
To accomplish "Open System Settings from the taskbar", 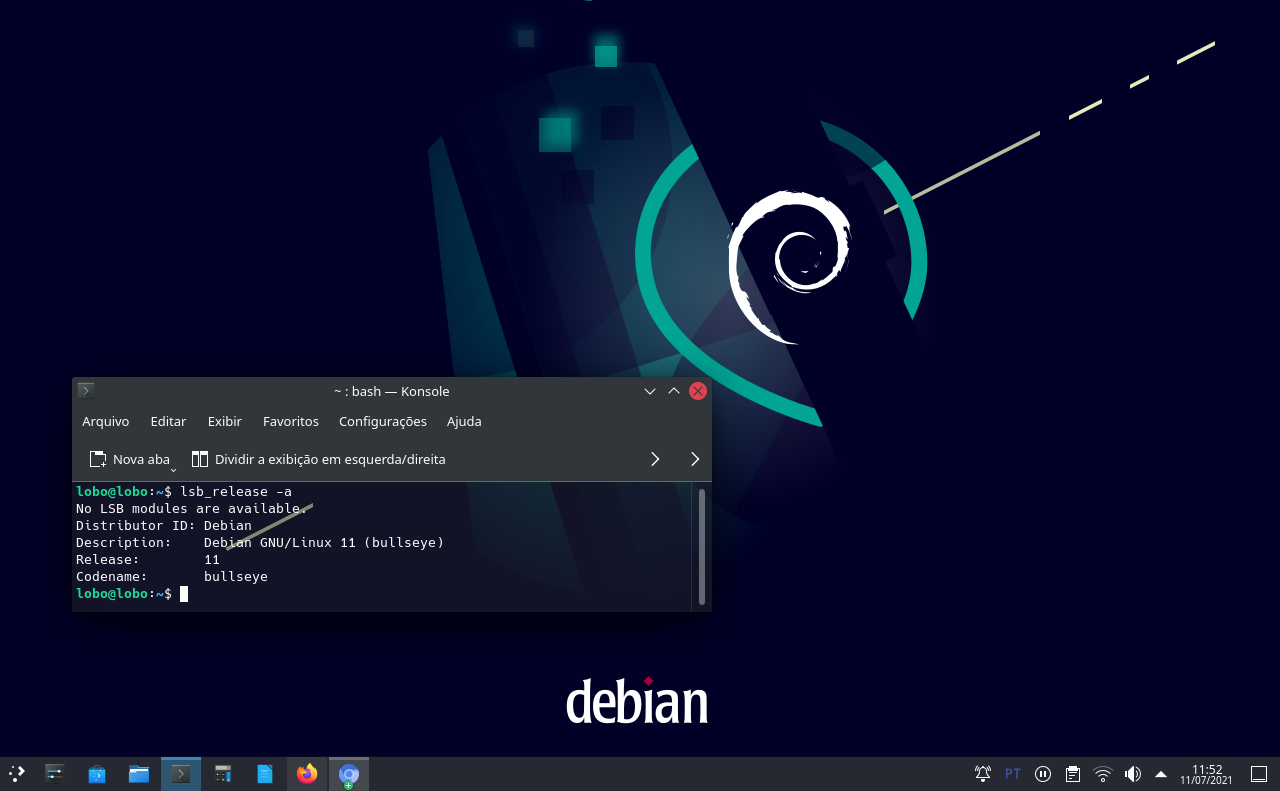I will [54, 773].
